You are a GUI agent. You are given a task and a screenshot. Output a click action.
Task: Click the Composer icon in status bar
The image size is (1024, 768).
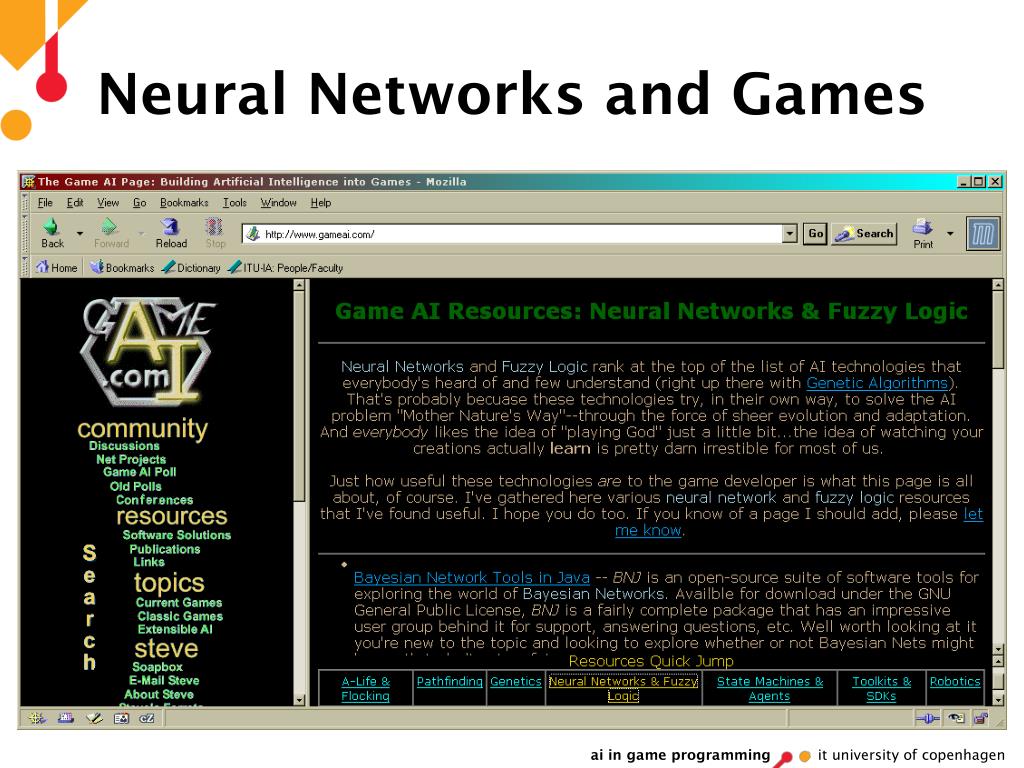pyautogui.click(x=94, y=718)
